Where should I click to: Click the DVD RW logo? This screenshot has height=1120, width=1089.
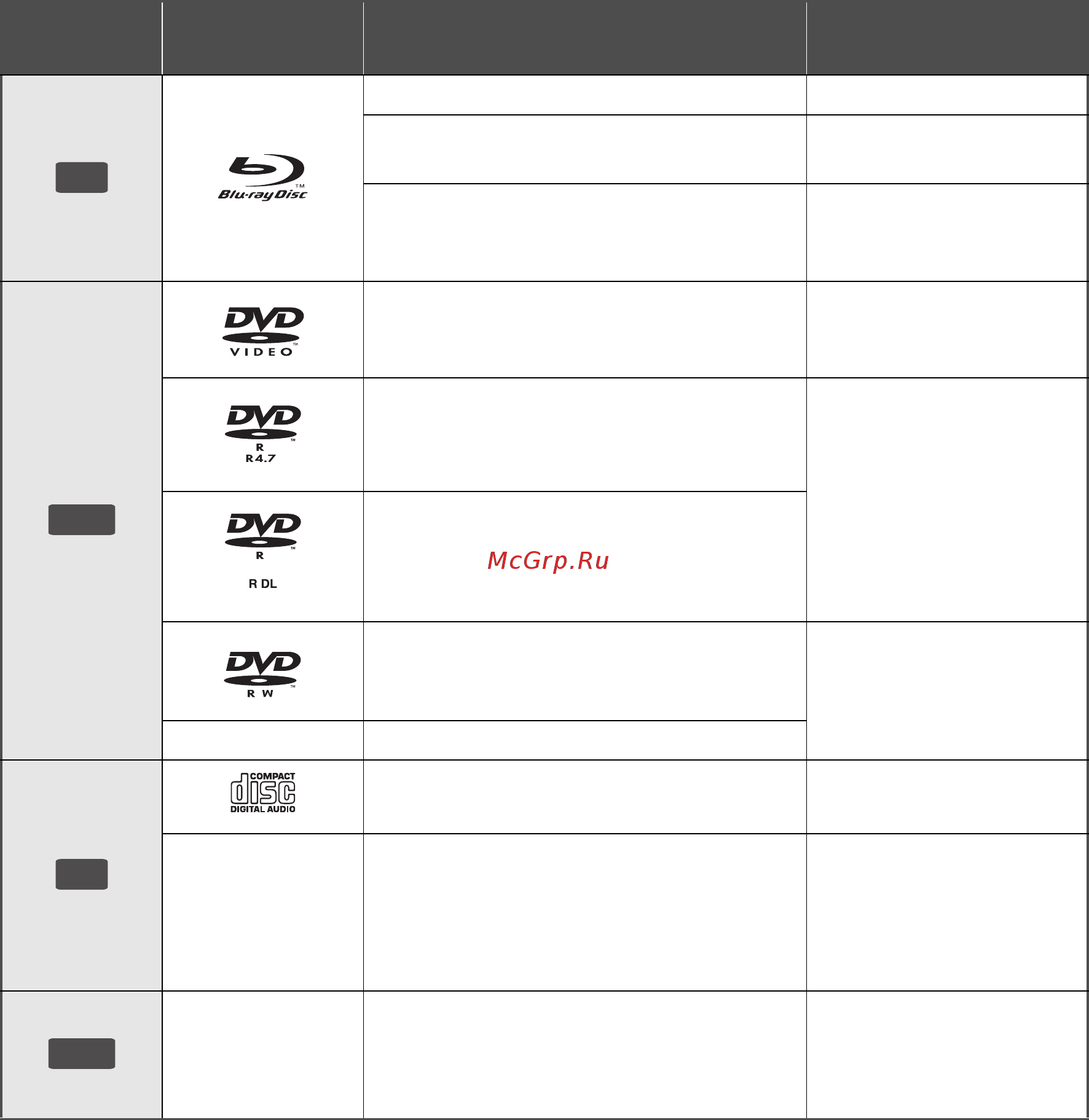[x=262, y=675]
